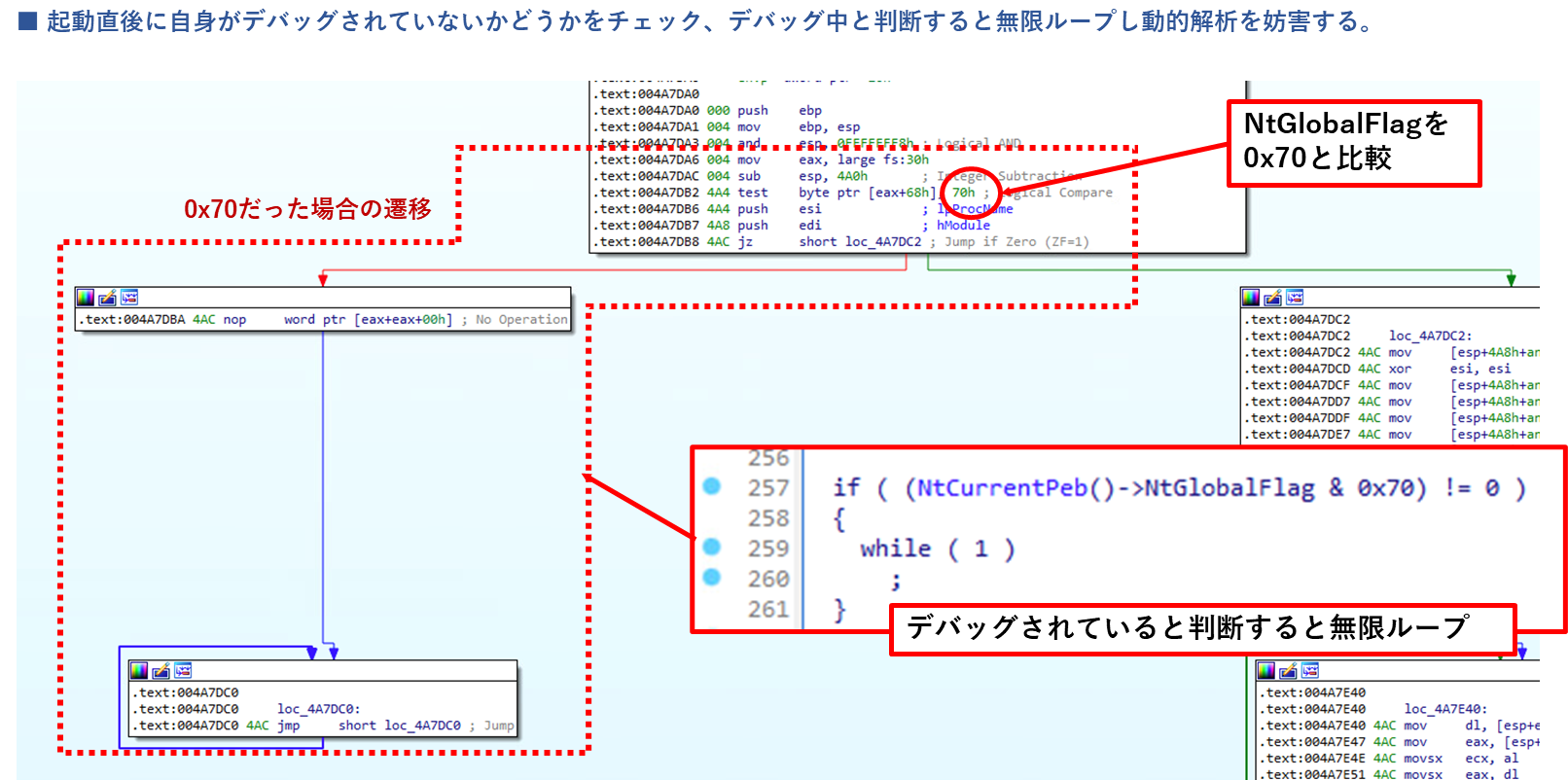Collapse the loc_4A7DC2 block via its group icon

pyautogui.click(x=1295, y=298)
